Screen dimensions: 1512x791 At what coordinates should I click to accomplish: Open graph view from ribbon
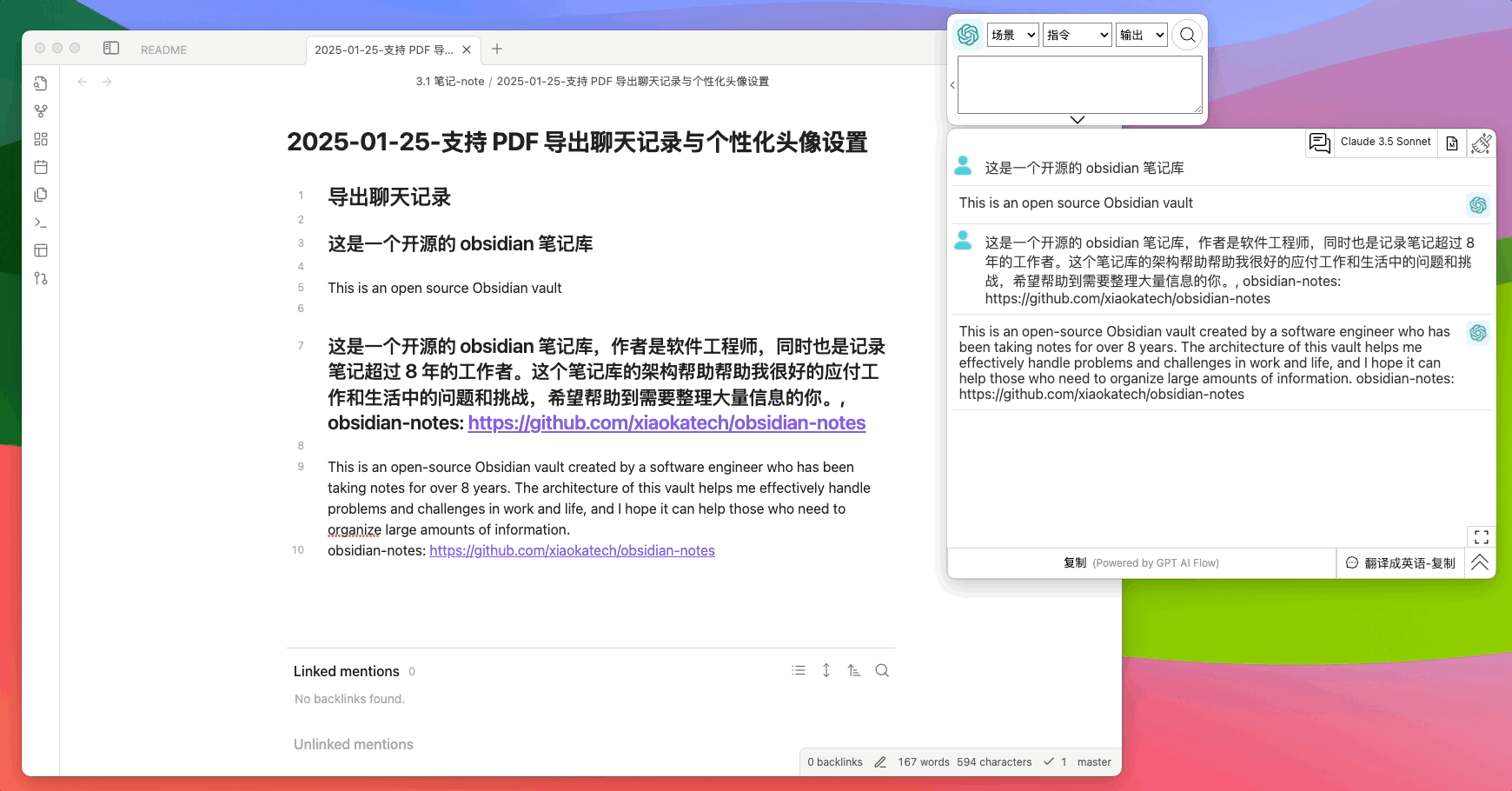point(41,111)
